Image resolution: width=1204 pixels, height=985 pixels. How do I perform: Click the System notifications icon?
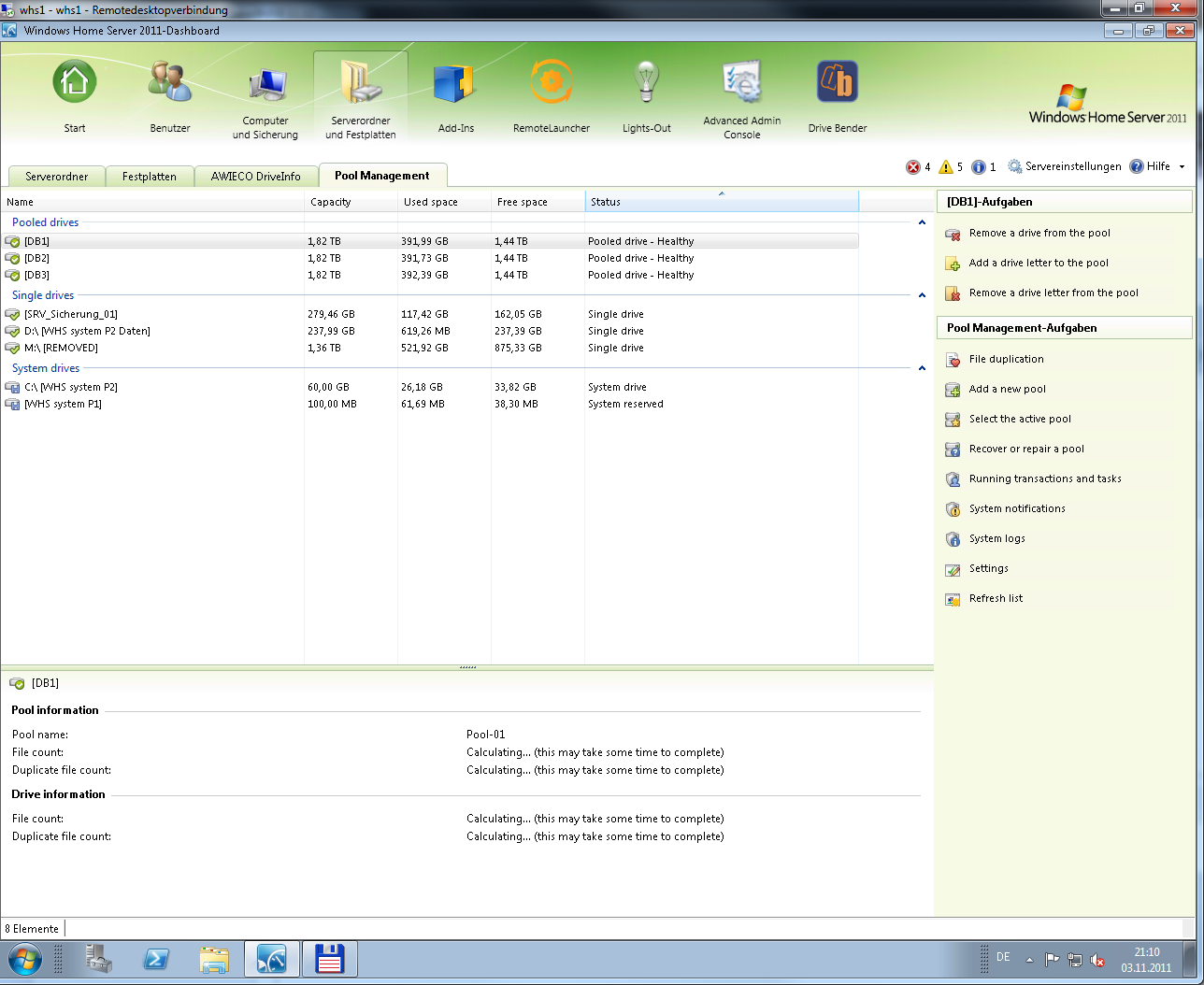pos(953,509)
